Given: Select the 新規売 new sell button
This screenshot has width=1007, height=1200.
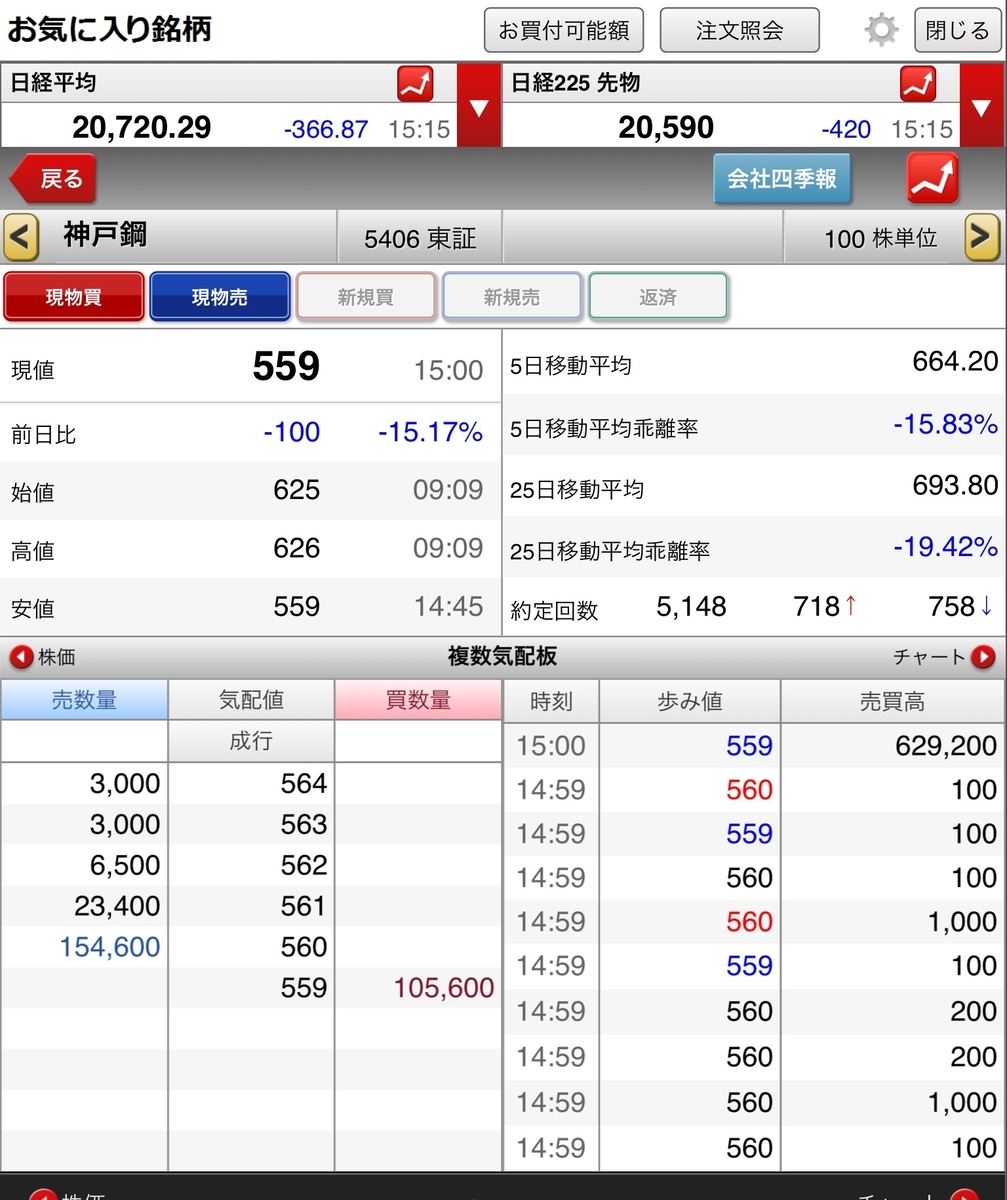Looking at the screenshot, I should coord(512,297).
